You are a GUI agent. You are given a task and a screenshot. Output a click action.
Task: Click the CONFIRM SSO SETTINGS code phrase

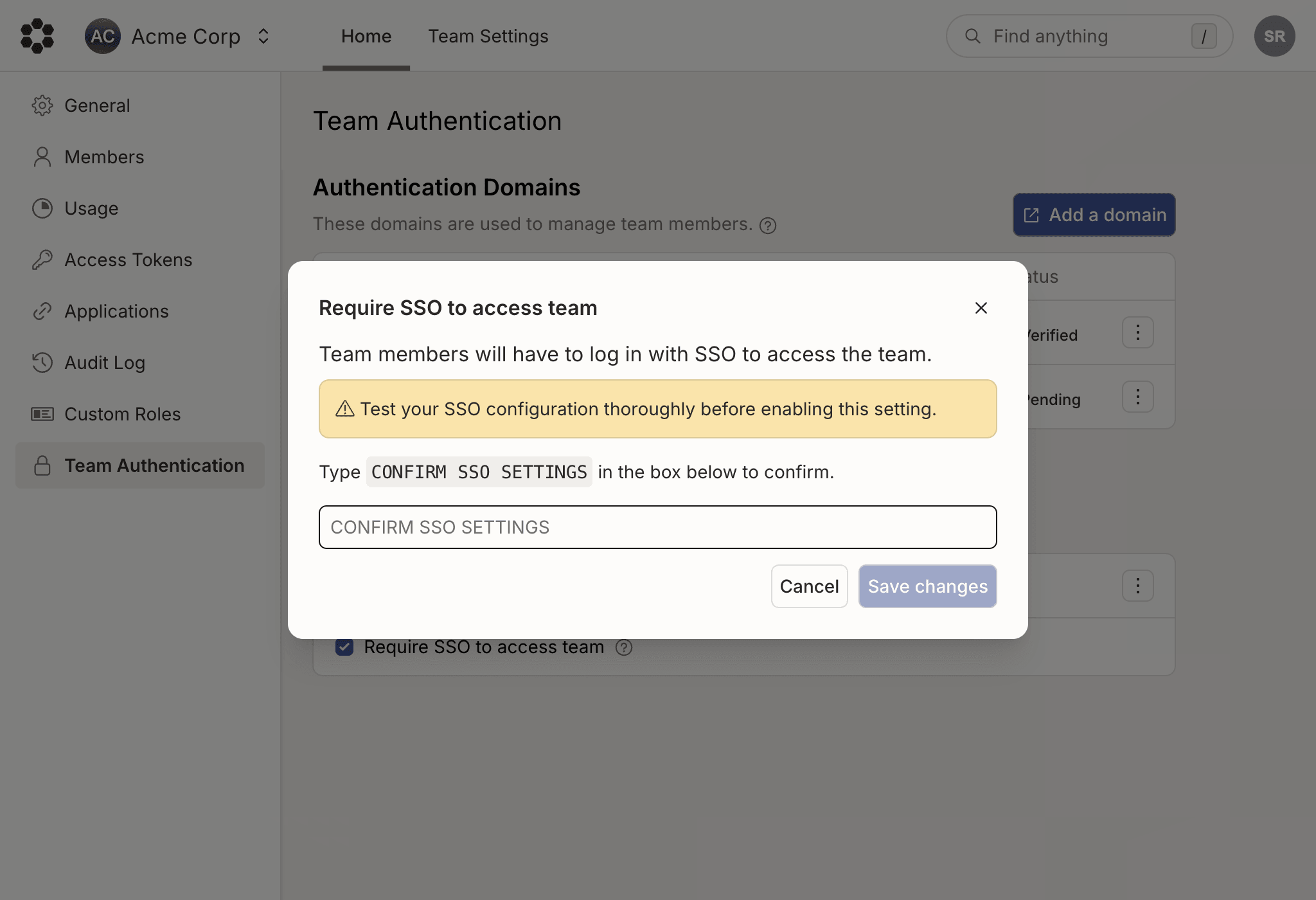pos(479,472)
